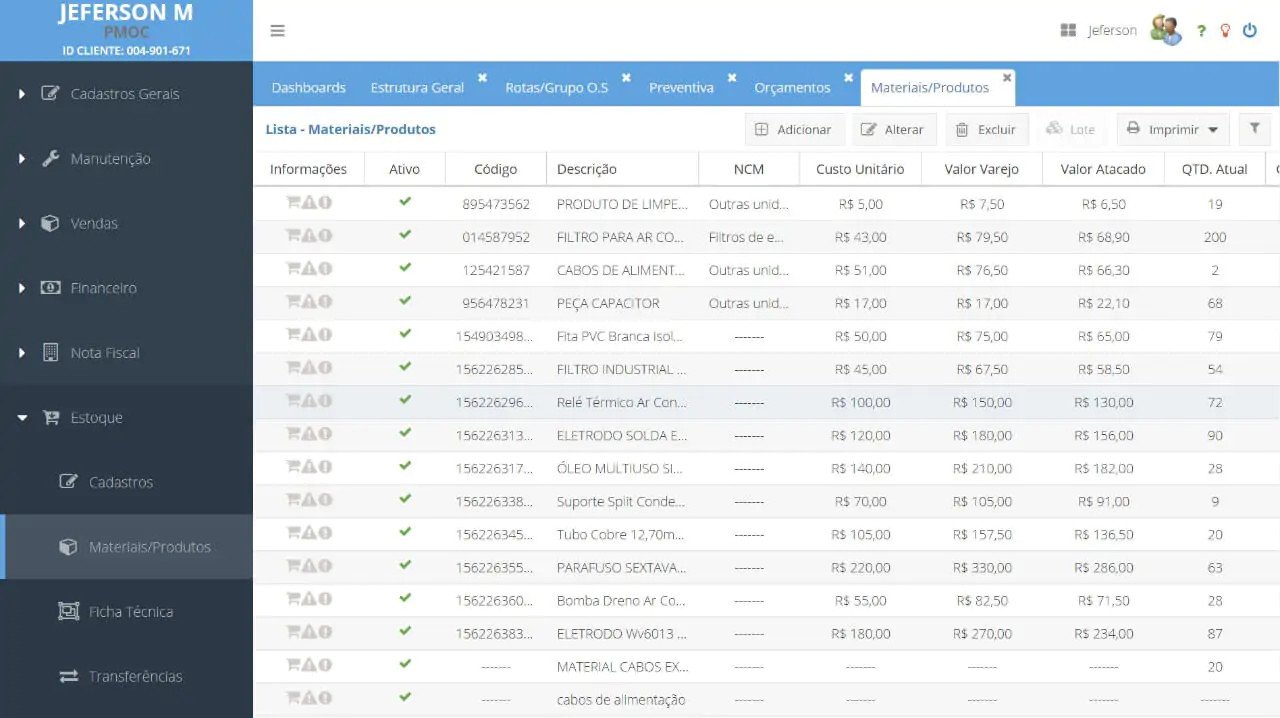Expand Cadastros Gerais sidebar menu
This screenshot has height=718, width=1280.
click(x=125, y=94)
